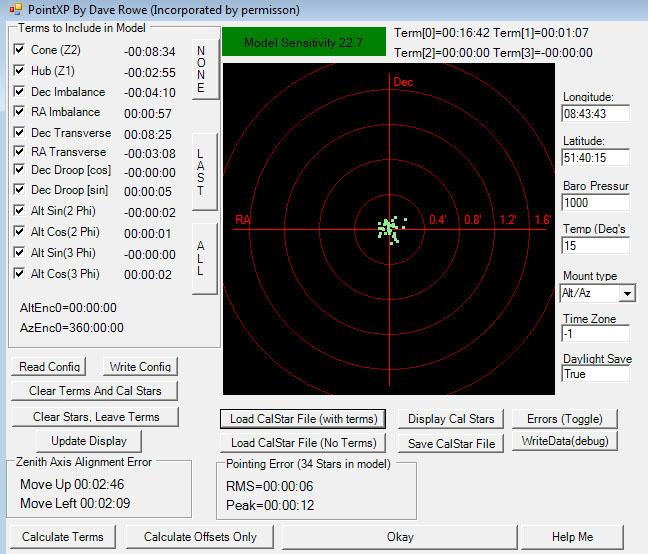Click the Latitude input field
This screenshot has width=648, height=554.
click(x=596, y=157)
